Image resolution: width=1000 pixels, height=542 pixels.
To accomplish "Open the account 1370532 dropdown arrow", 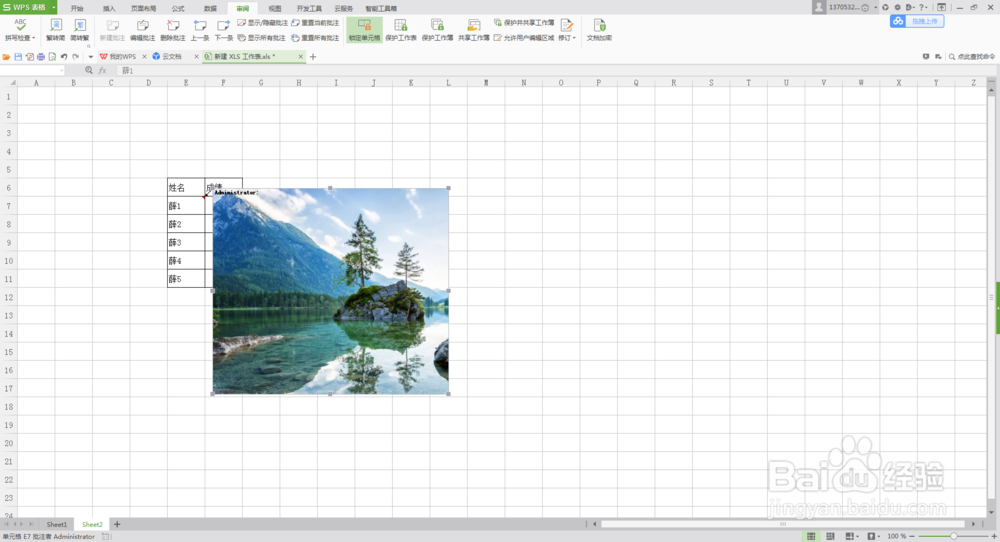I will click(x=875, y=8).
